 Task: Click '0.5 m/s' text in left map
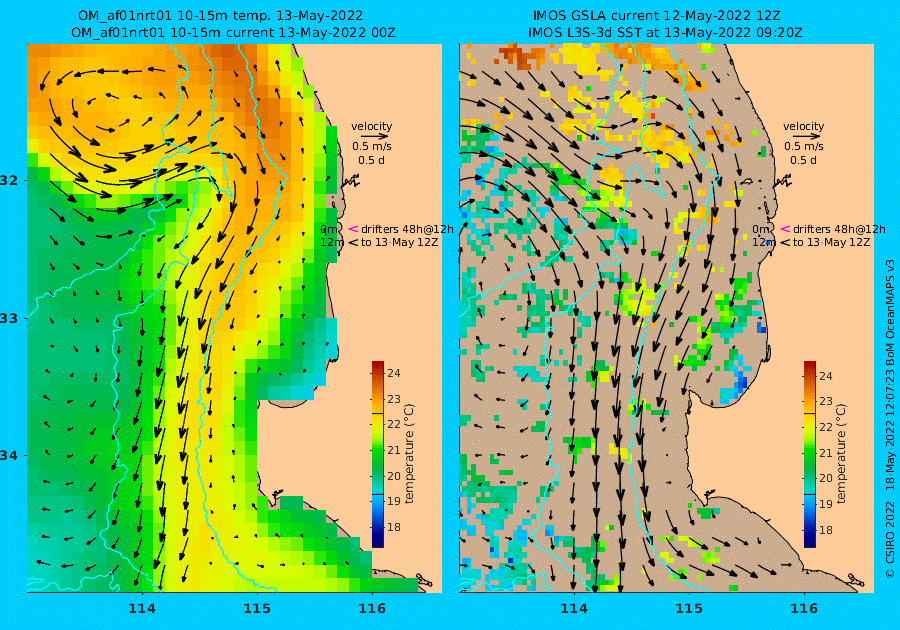click(x=372, y=146)
